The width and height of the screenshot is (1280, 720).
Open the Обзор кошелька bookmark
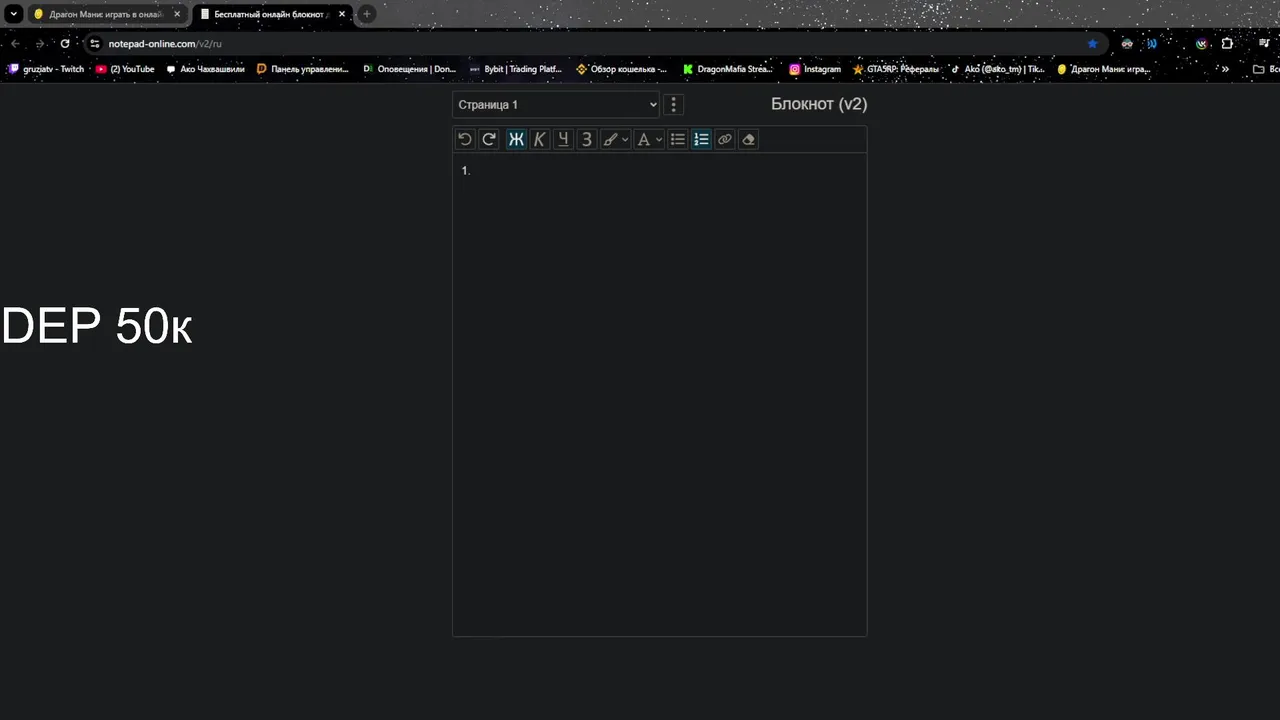622,69
